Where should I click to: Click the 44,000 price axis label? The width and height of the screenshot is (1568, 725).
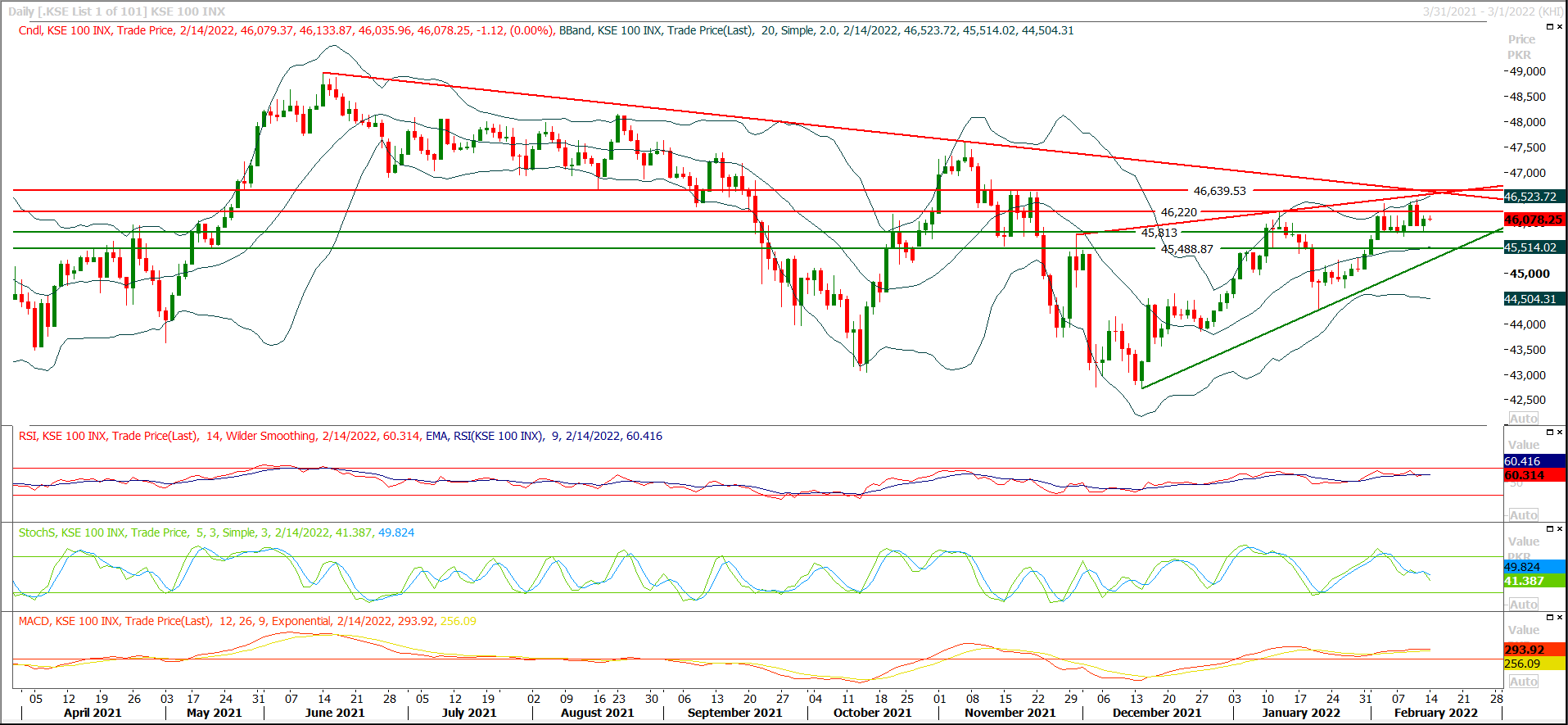pos(1528,324)
